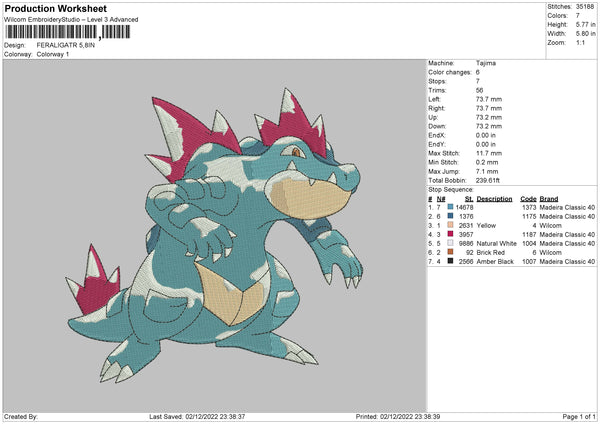
Task: Click the Up value 73.2 mm
Action: point(489,117)
